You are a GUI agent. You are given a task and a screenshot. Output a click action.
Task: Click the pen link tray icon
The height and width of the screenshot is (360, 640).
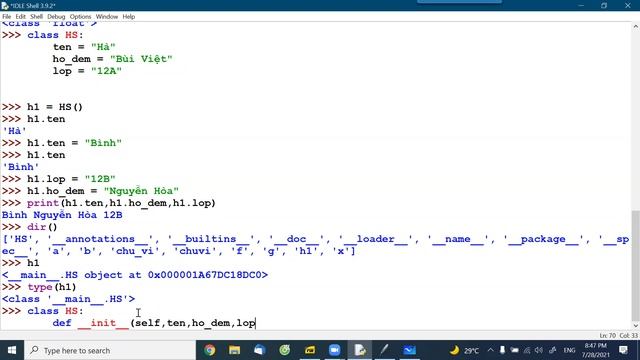[x=553, y=350]
